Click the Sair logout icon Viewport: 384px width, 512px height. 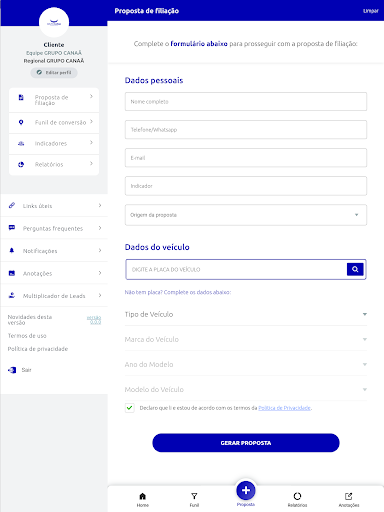tap(12, 370)
